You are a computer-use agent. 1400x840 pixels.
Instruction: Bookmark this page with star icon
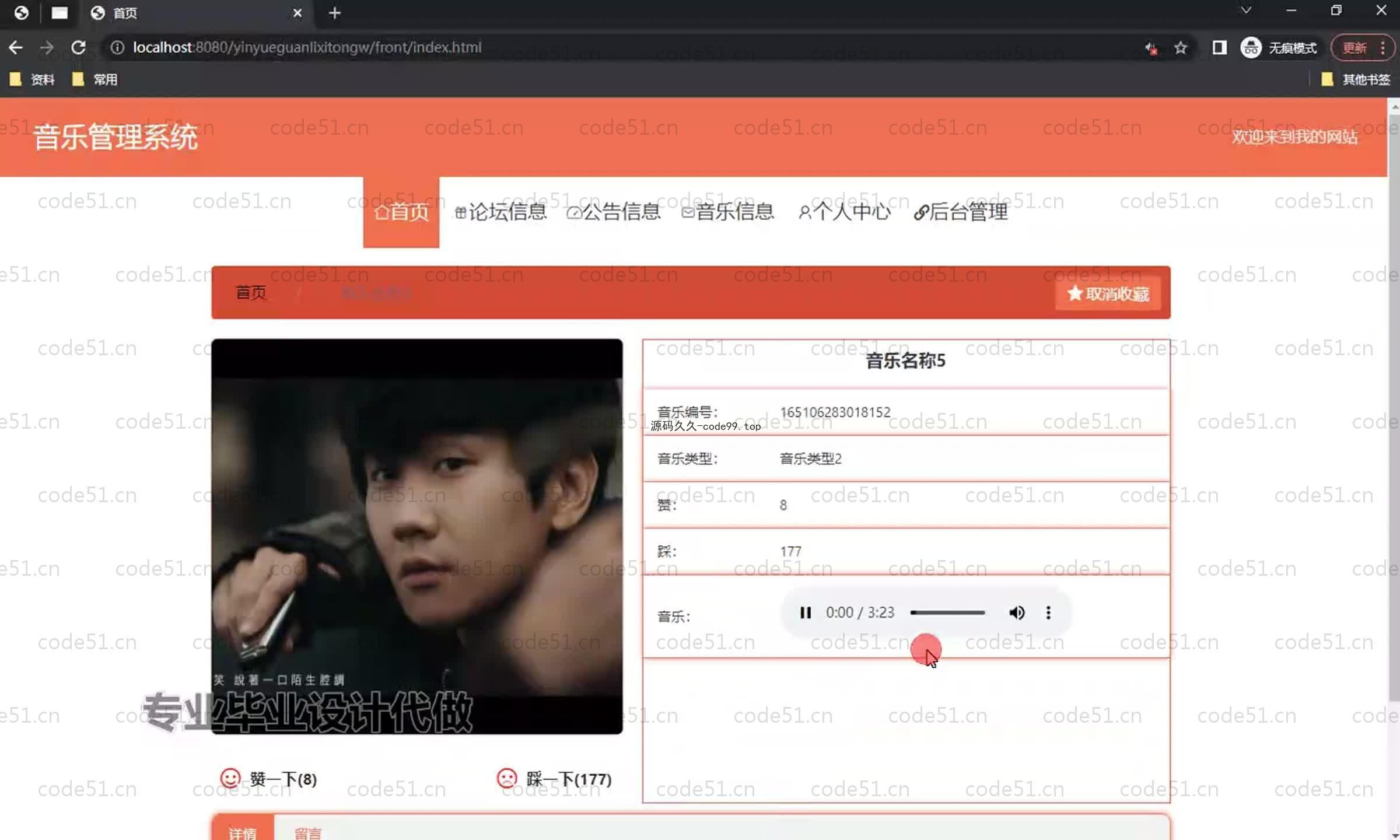(1181, 47)
